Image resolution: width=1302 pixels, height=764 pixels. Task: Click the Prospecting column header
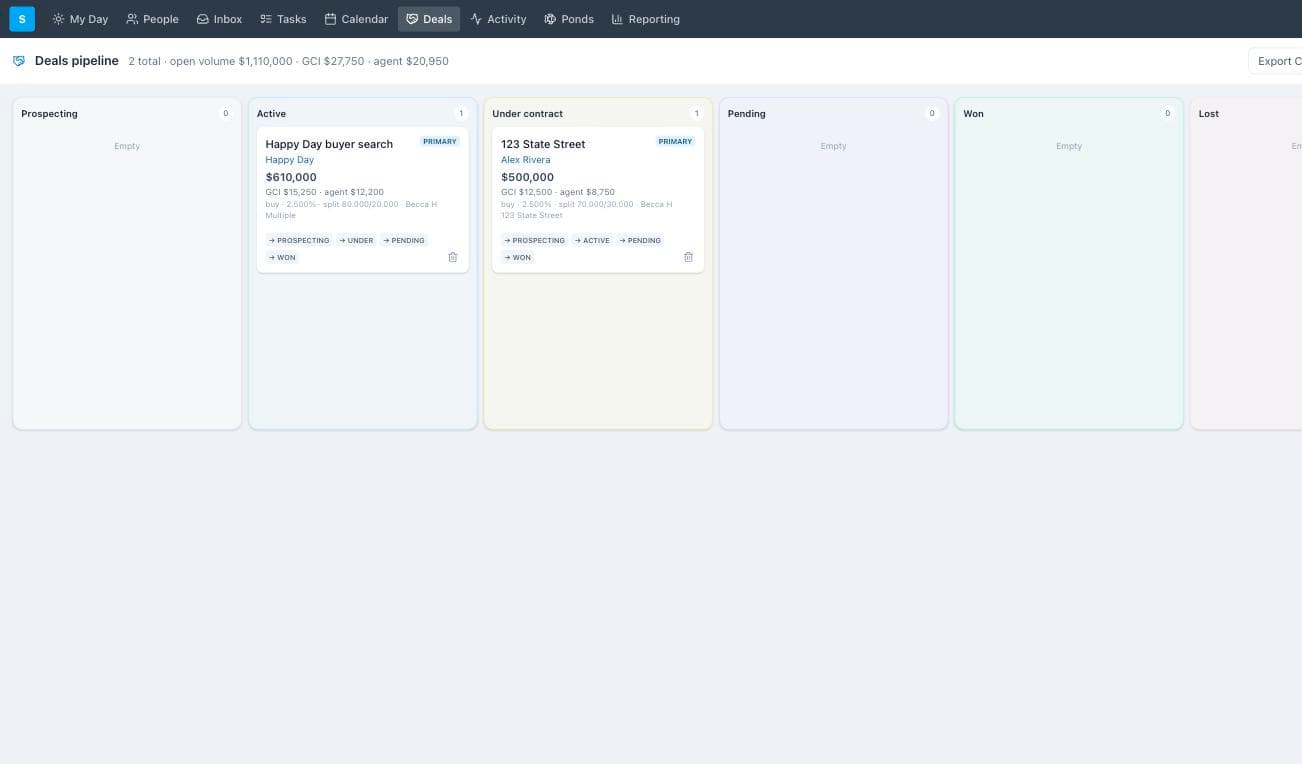pos(49,114)
